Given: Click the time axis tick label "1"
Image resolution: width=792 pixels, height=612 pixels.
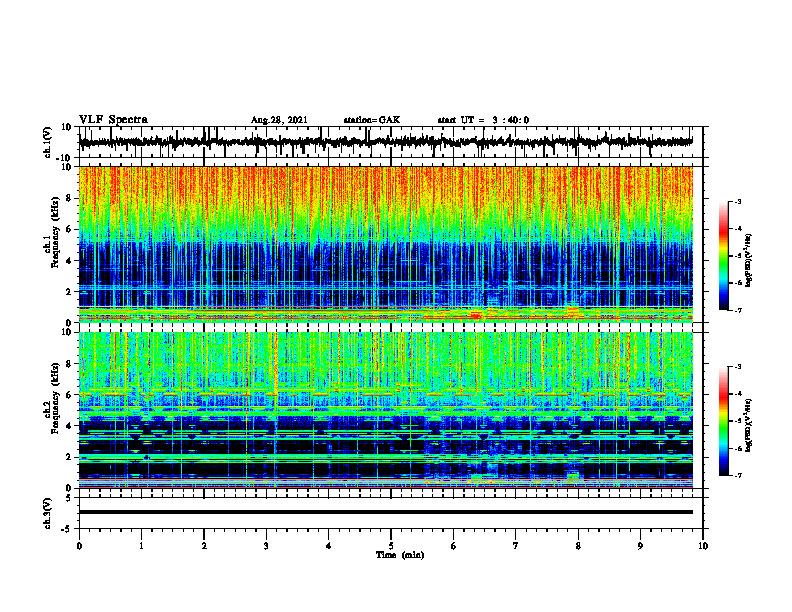Looking at the screenshot, I should [141, 546].
